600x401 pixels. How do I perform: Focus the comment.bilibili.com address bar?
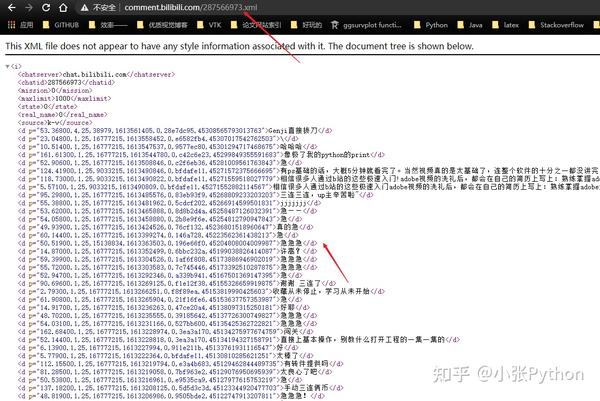[191, 7]
